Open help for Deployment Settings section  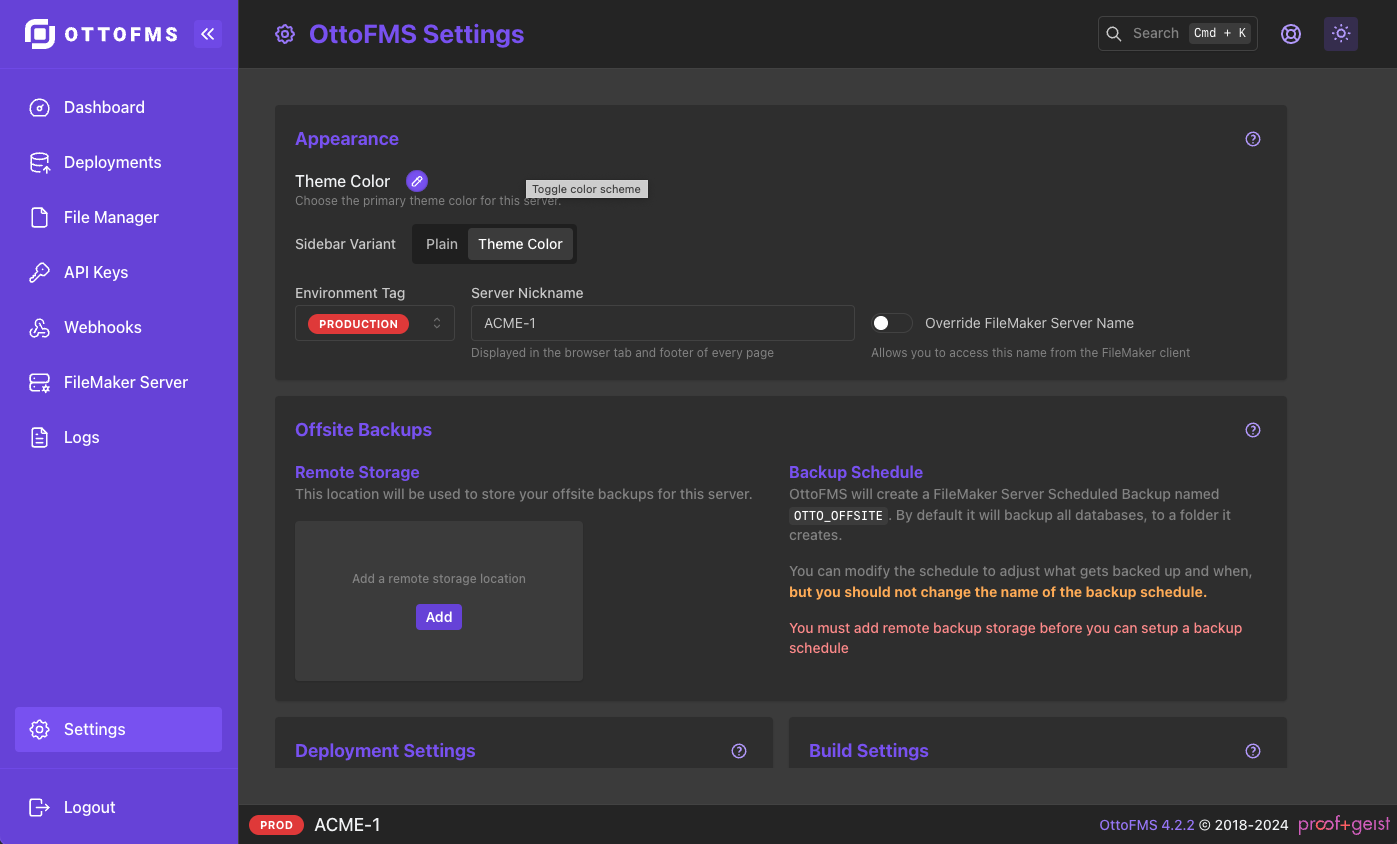[739, 751]
